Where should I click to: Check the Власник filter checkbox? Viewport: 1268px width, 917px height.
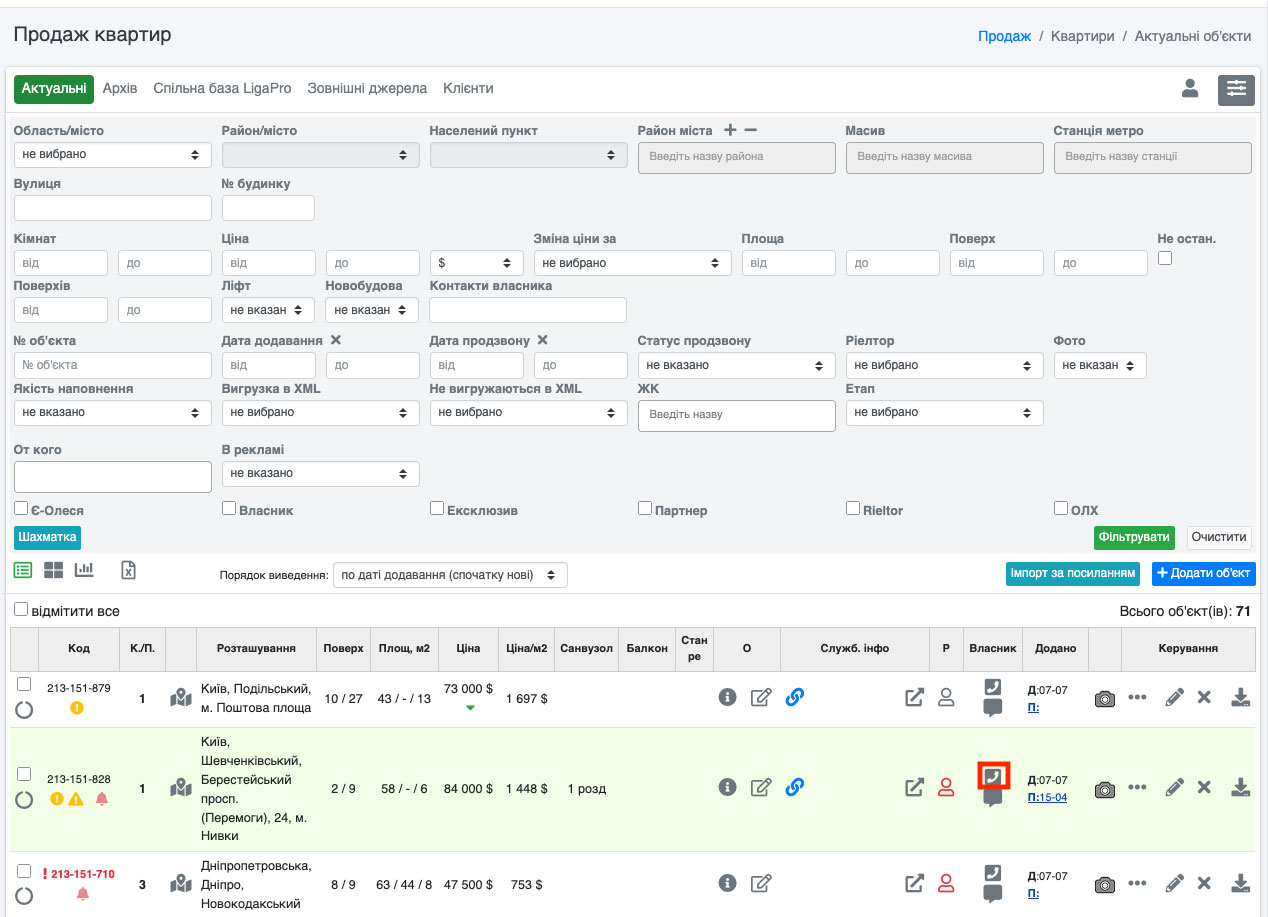[x=229, y=508]
